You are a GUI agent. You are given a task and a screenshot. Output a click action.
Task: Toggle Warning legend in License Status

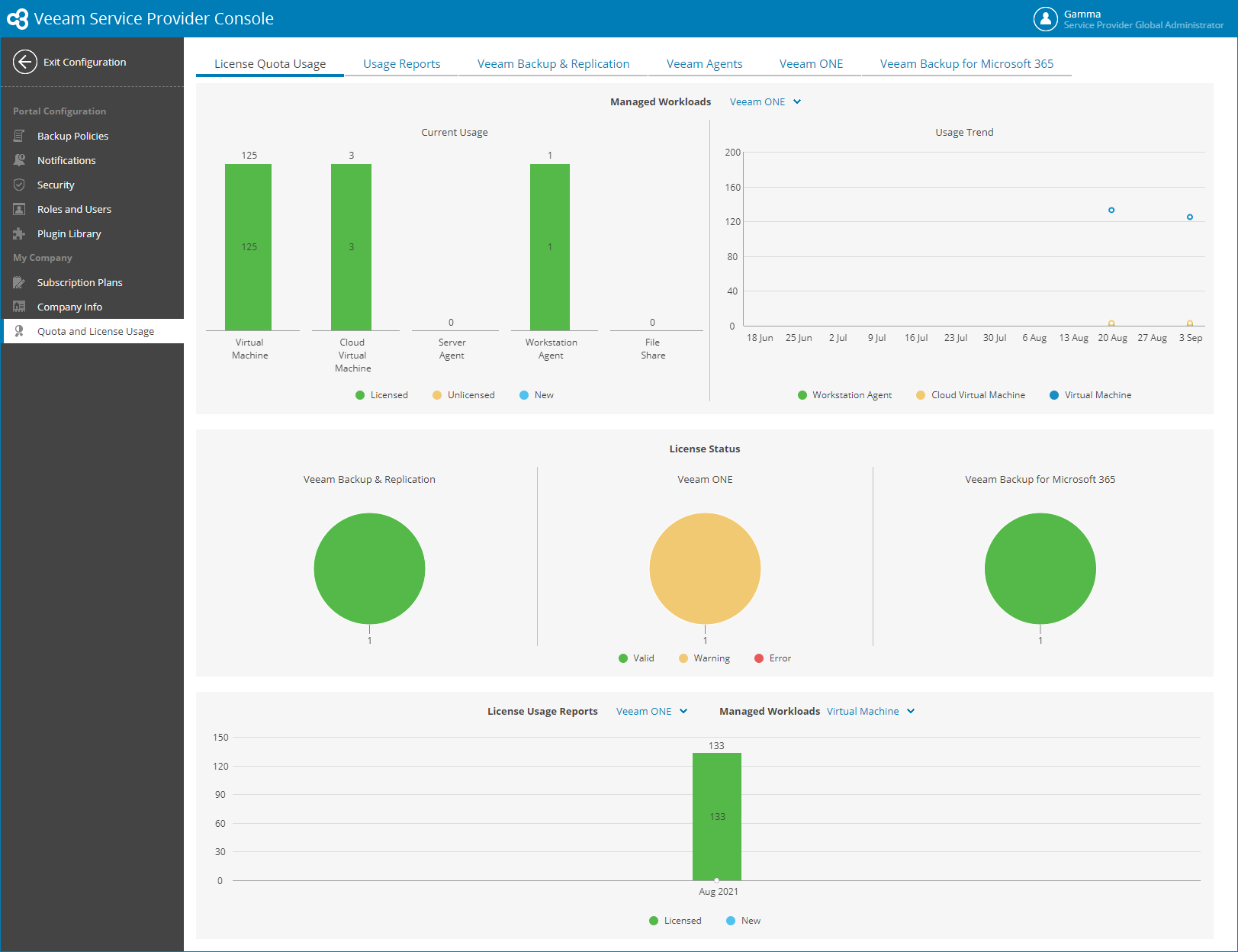(x=704, y=658)
